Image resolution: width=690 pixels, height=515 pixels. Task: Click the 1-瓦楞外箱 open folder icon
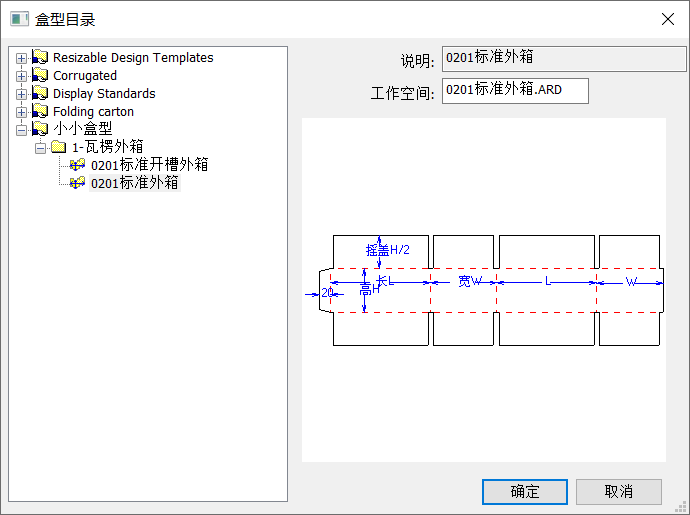[59, 147]
